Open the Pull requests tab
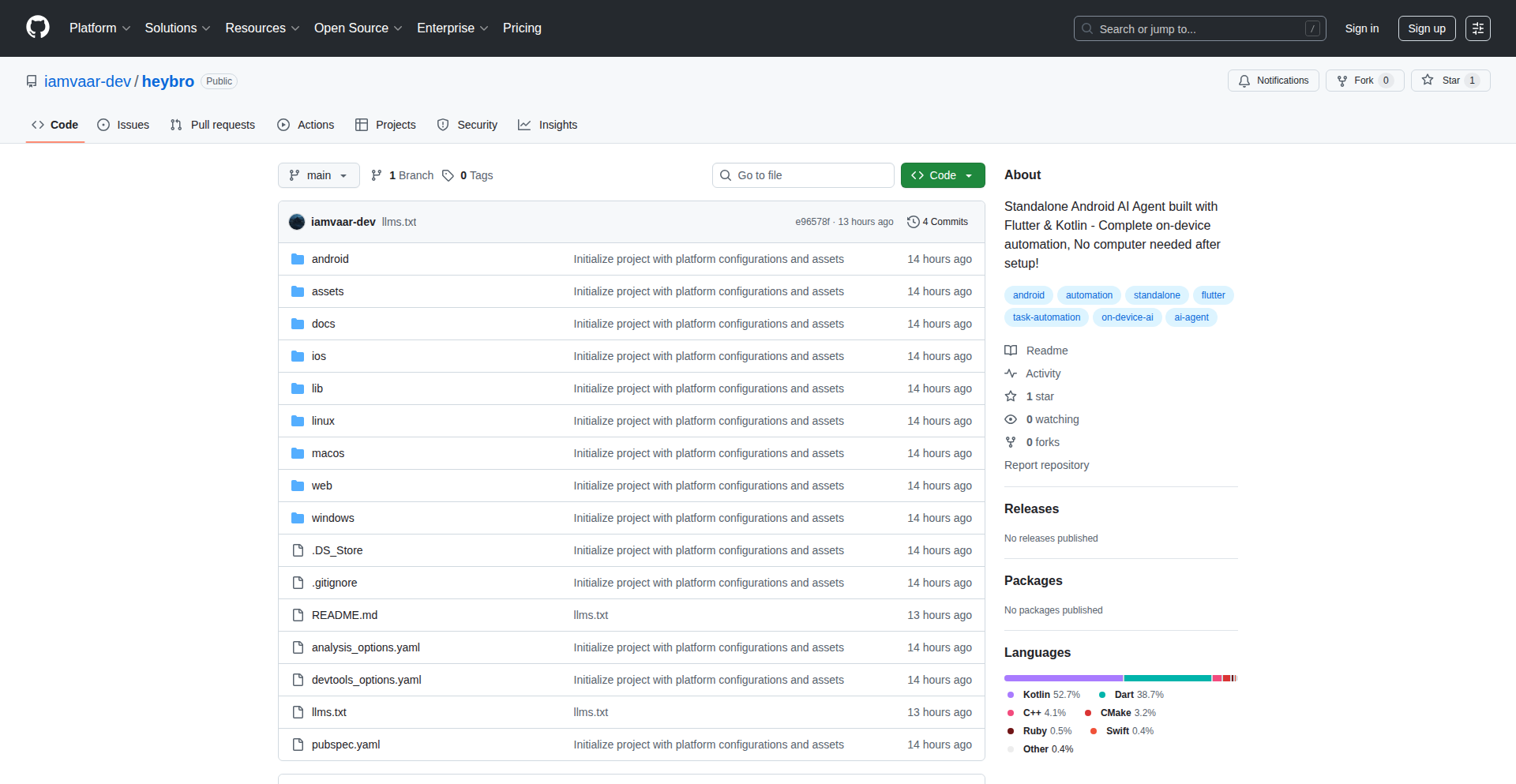 212,125
